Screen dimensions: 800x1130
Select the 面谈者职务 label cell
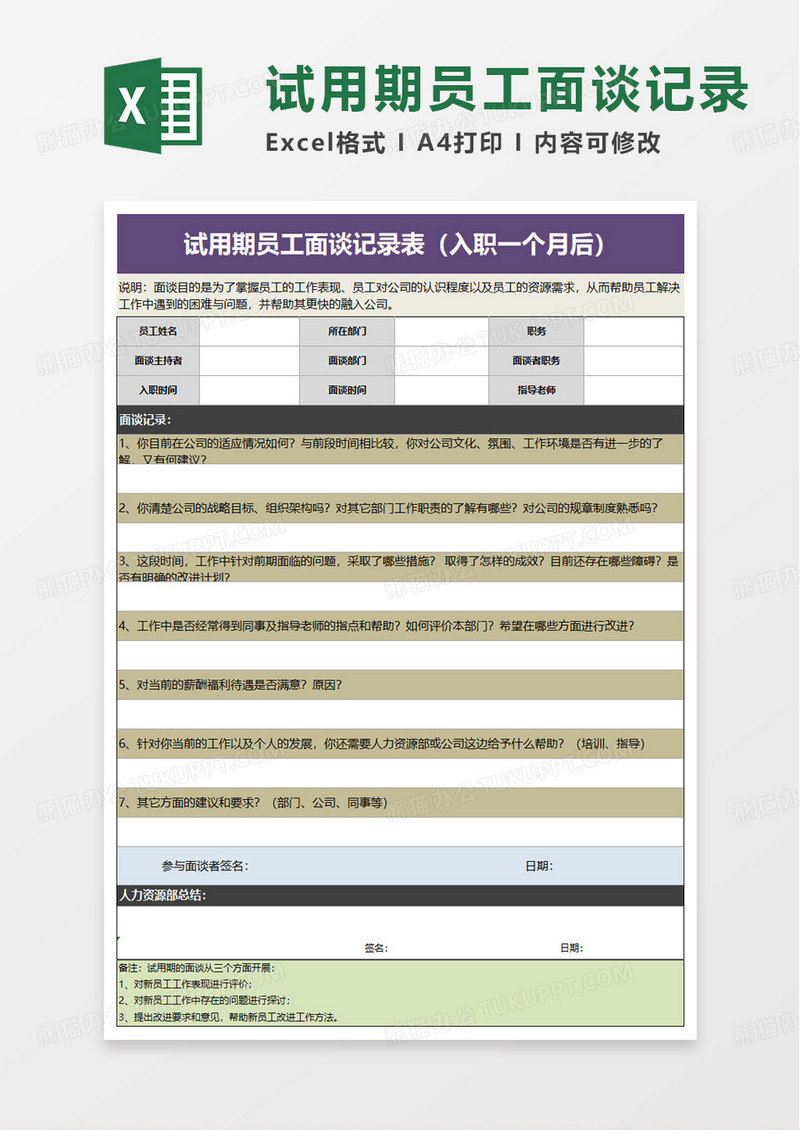[x=536, y=361]
